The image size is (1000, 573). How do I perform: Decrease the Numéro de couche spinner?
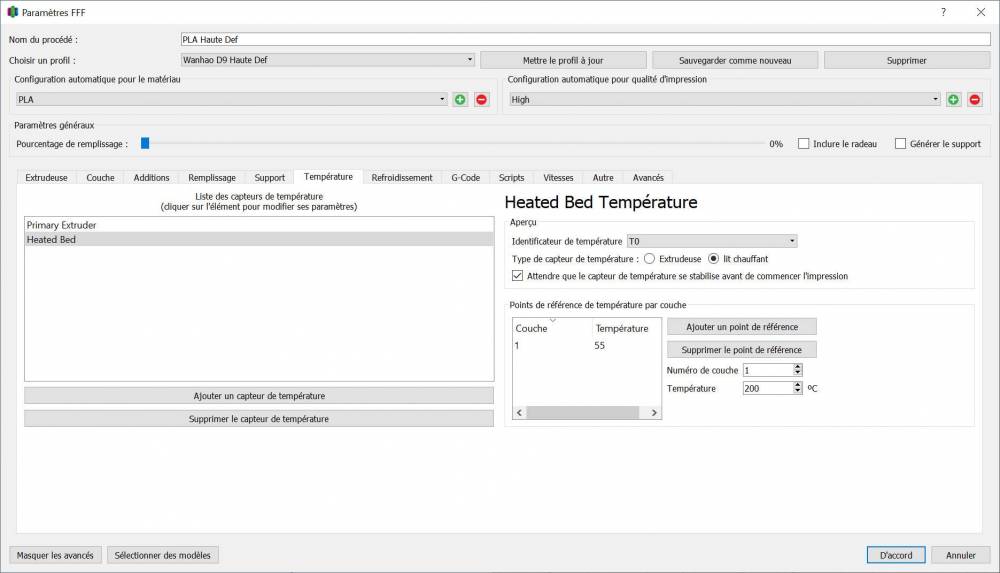pos(797,373)
